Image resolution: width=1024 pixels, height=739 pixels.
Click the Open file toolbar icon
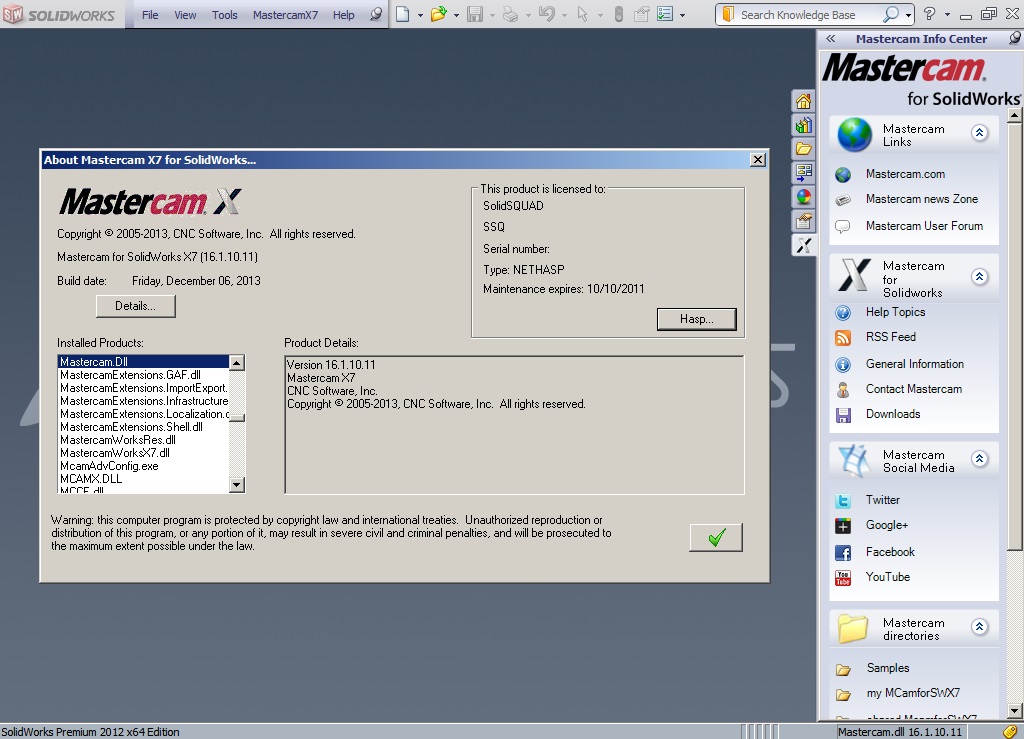coord(438,14)
